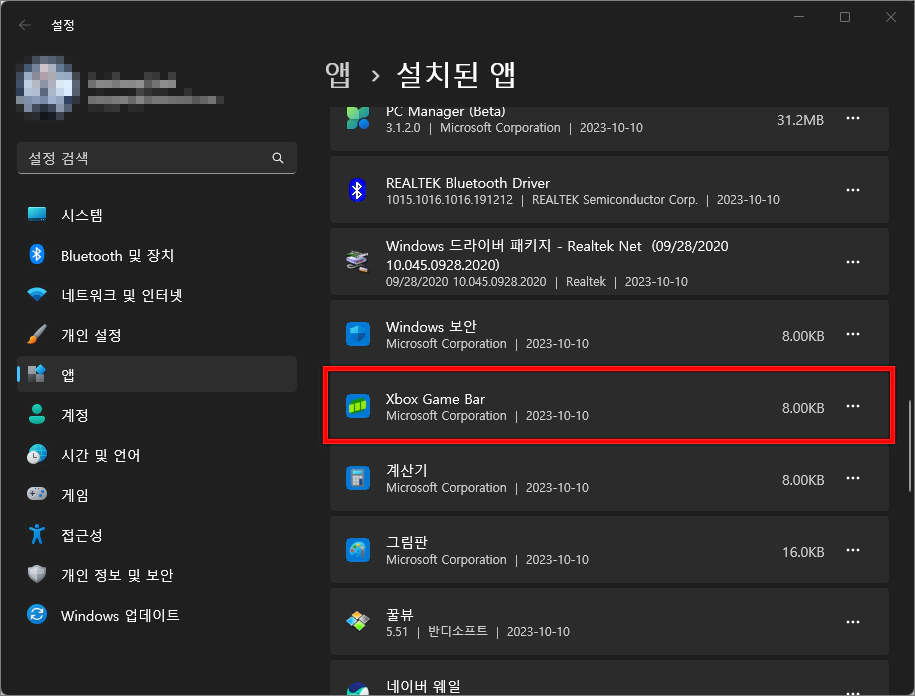Click the Bluetooth sidebar icon
Viewport: 915px width, 696px height.
point(37,254)
